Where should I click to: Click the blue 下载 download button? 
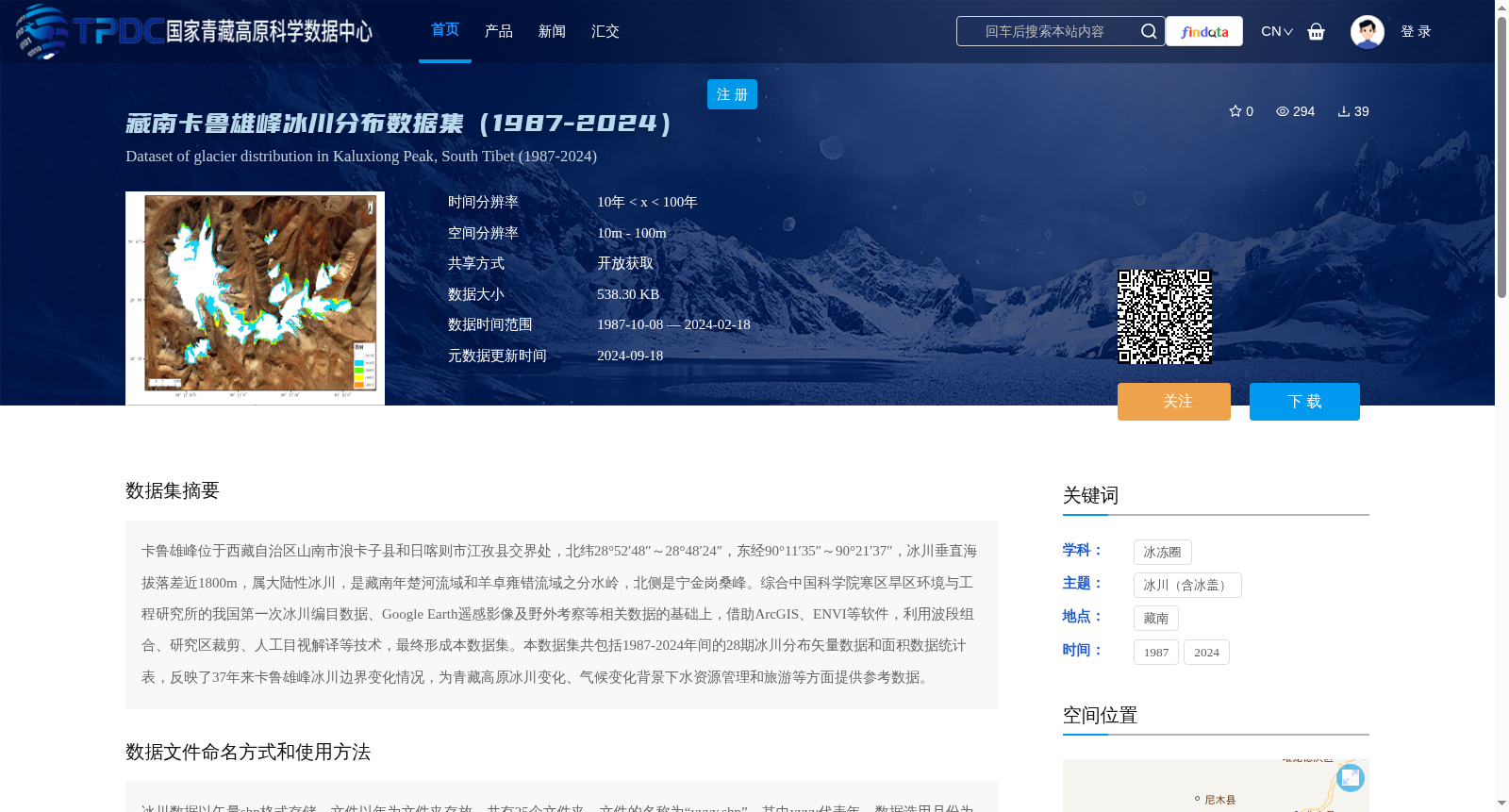point(1304,402)
